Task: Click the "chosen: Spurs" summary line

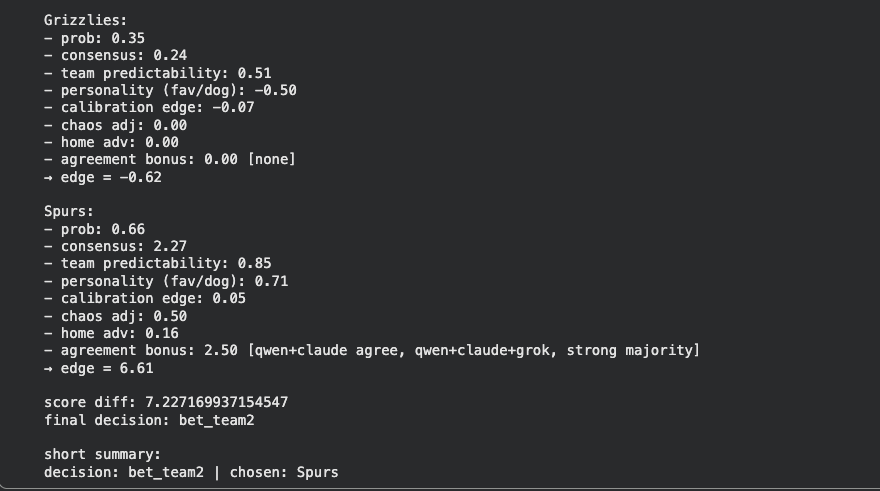Action: (191, 472)
